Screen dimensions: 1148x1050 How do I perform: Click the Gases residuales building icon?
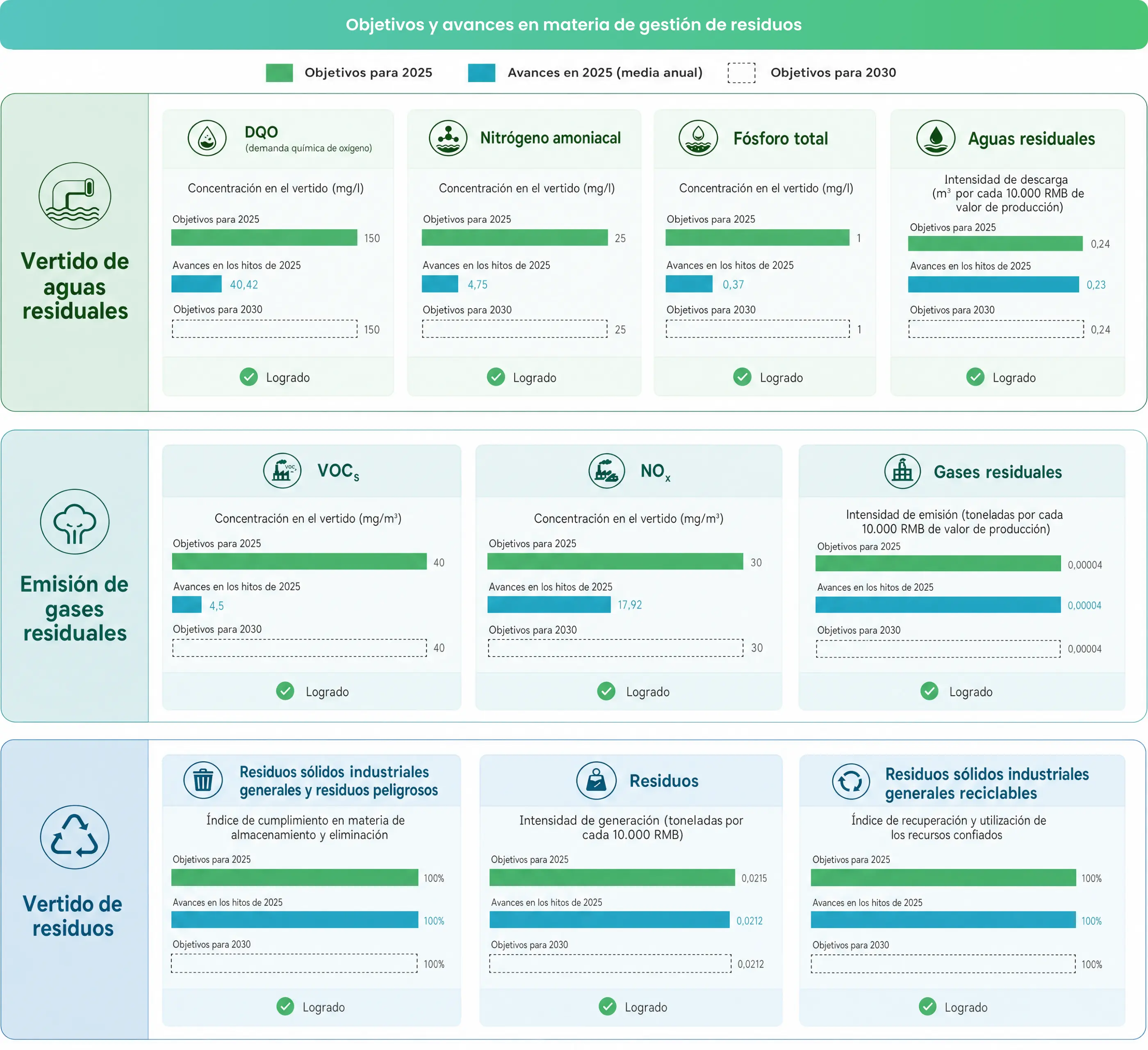point(902,471)
